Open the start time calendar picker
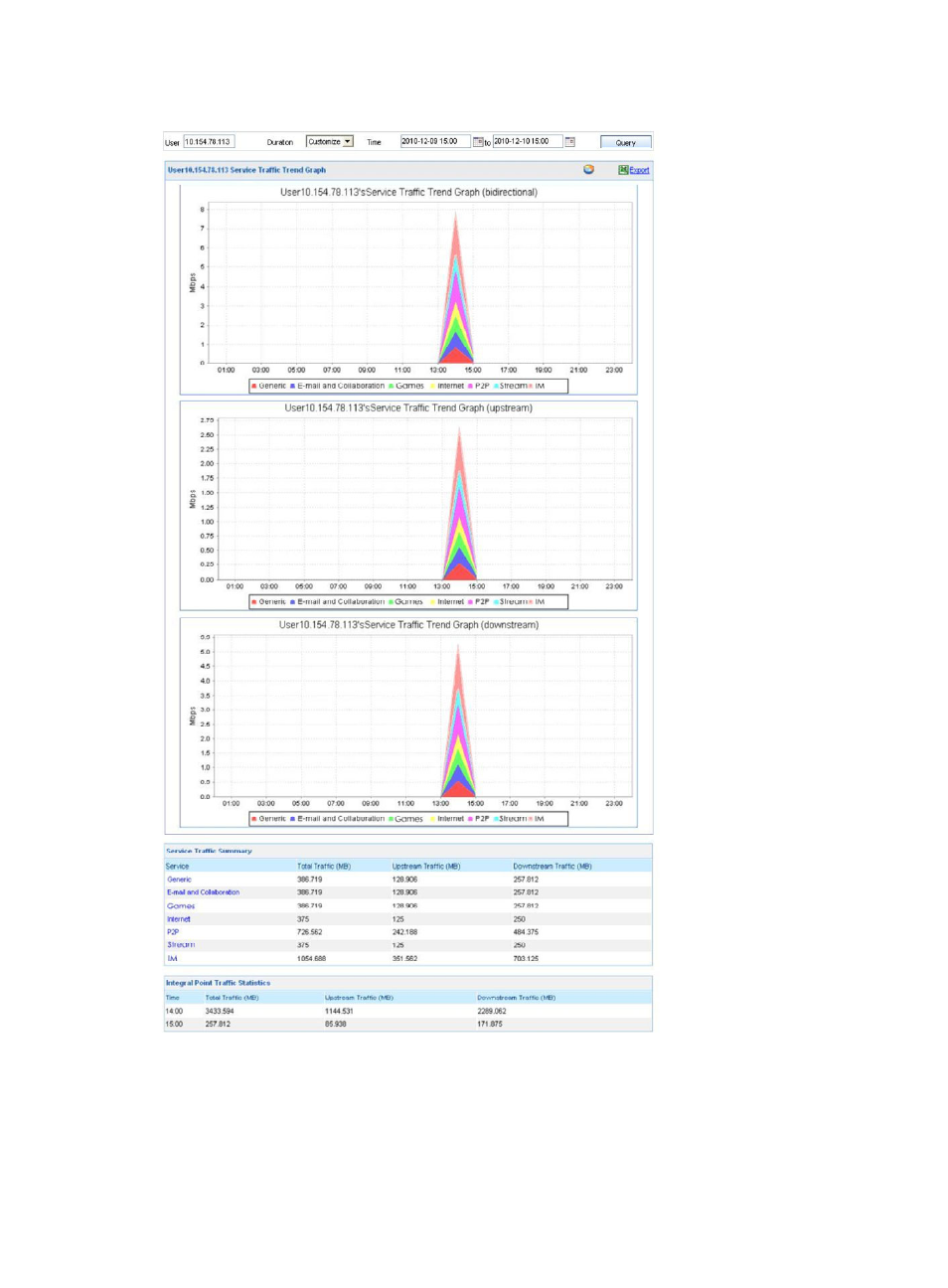Image resolution: width=948 pixels, height=1288 pixels. coord(478,142)
